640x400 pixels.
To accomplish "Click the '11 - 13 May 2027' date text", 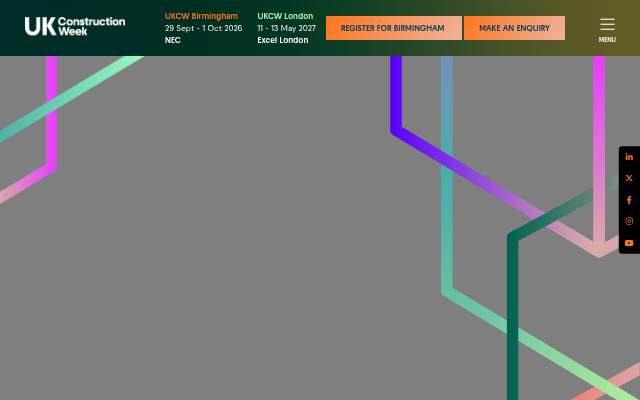I will tap(286, 28).
